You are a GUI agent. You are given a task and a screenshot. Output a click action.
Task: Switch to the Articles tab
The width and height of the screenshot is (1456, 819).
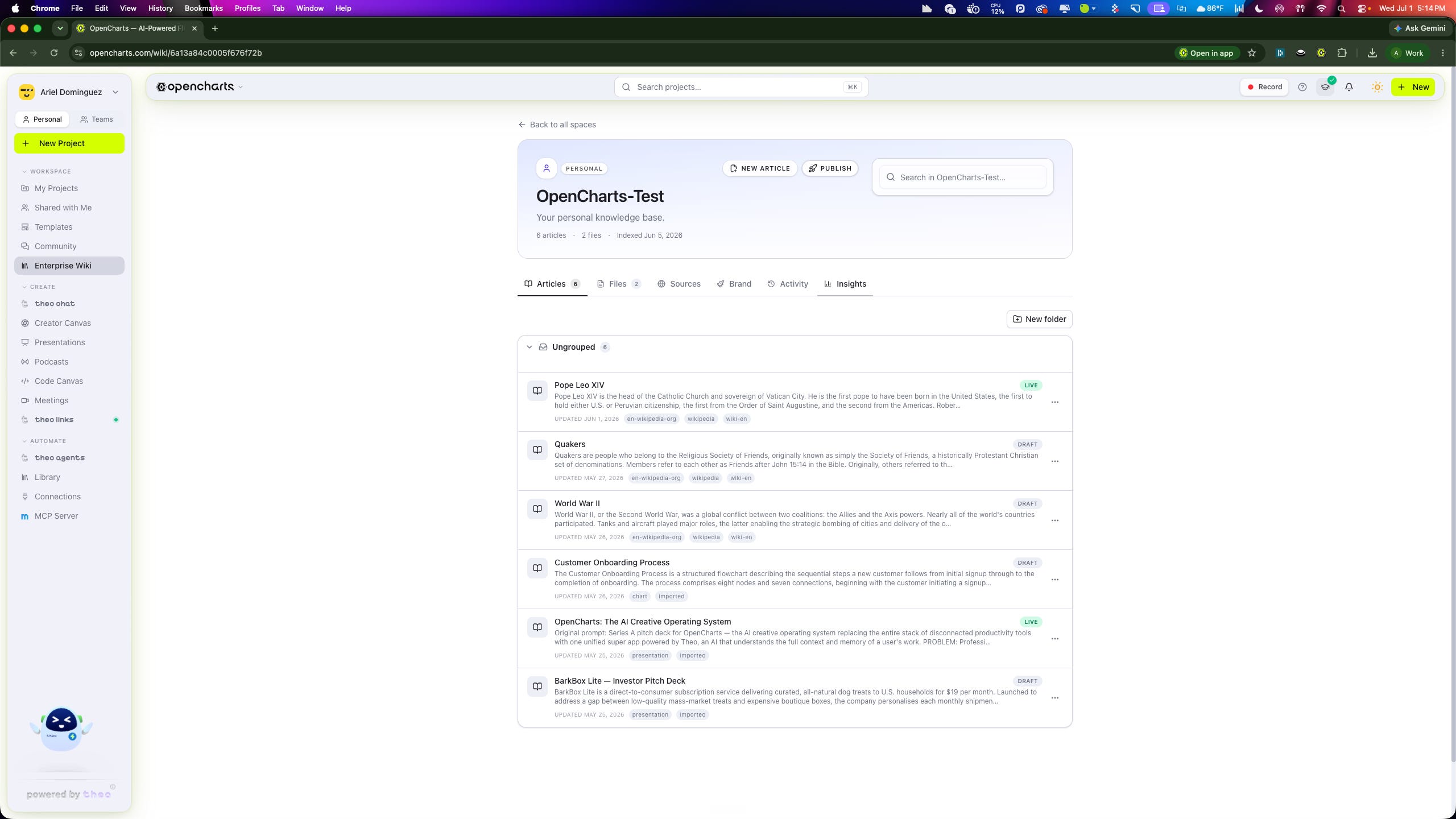click(x=552, y=284)
